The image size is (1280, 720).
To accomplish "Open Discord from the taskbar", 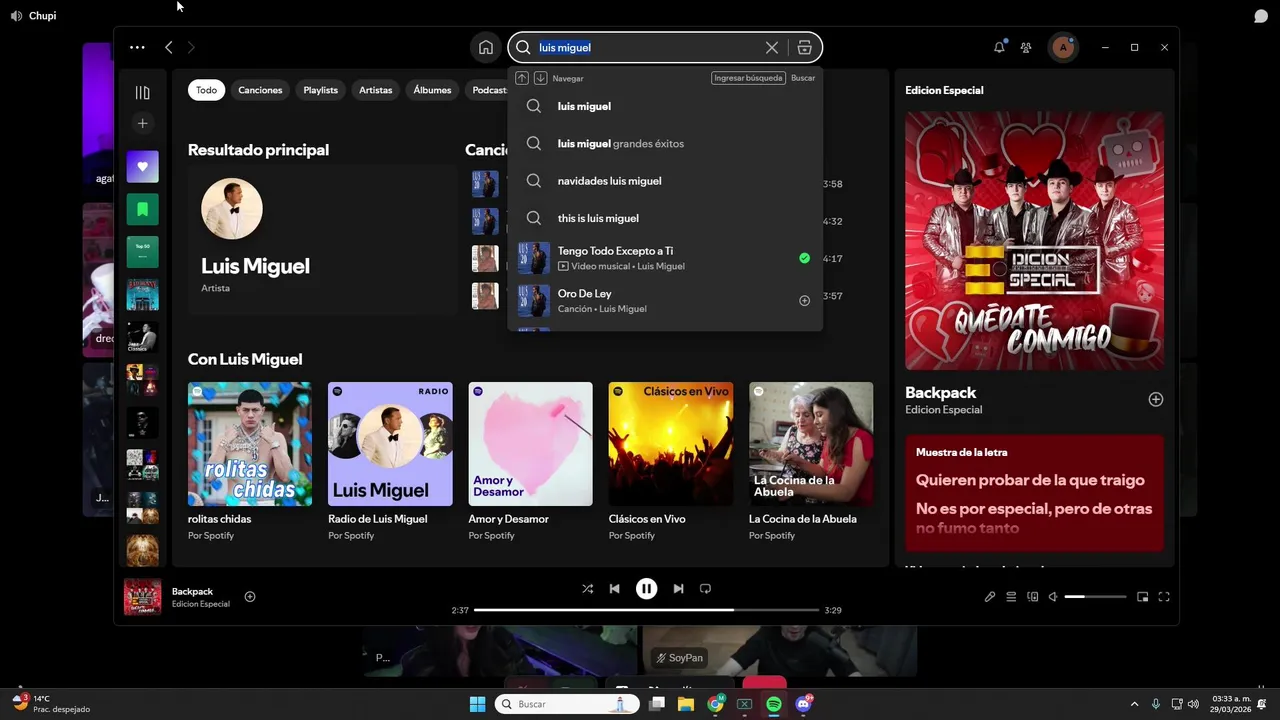I will 803,704.
